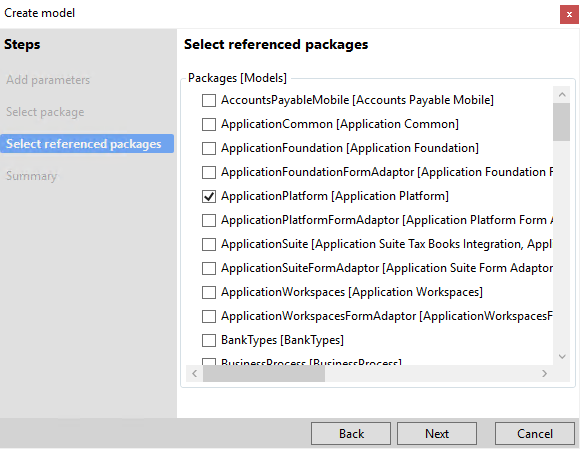Screen dimensions: 580x449
Task: Select the ApplicationSuite package checkbox
Action: point(209,244)
